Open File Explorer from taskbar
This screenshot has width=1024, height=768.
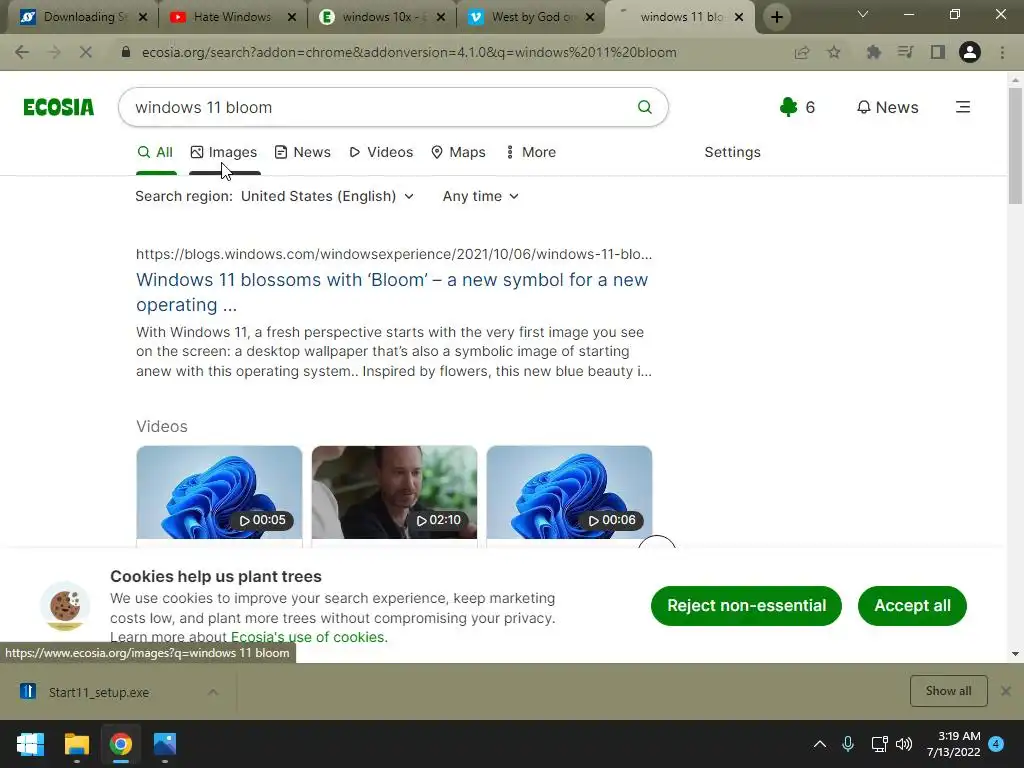pyautogui.click(x=76, y=744)
